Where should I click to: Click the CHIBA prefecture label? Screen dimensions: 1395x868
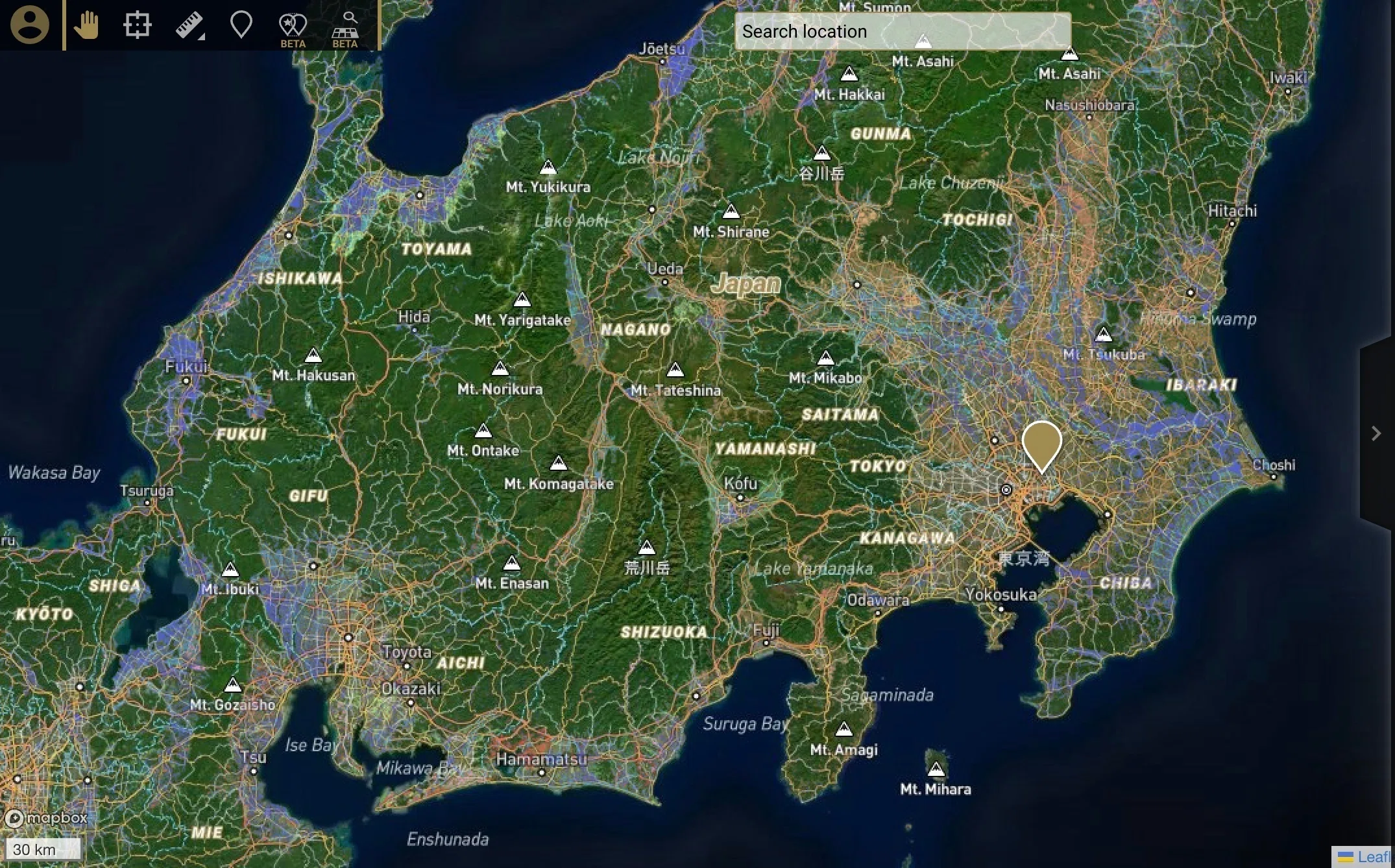tap(1126, 583)
